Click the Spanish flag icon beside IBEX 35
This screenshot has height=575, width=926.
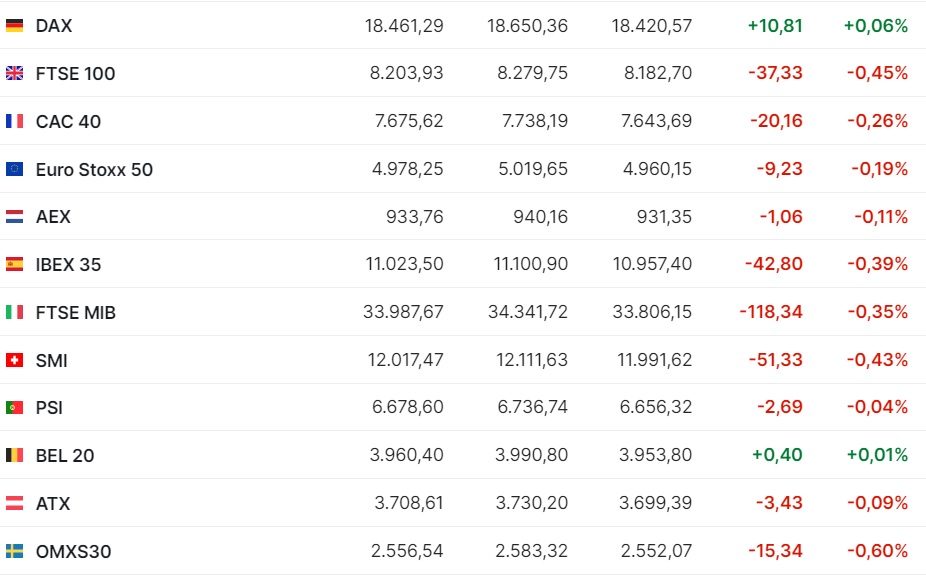coord(14,264)
